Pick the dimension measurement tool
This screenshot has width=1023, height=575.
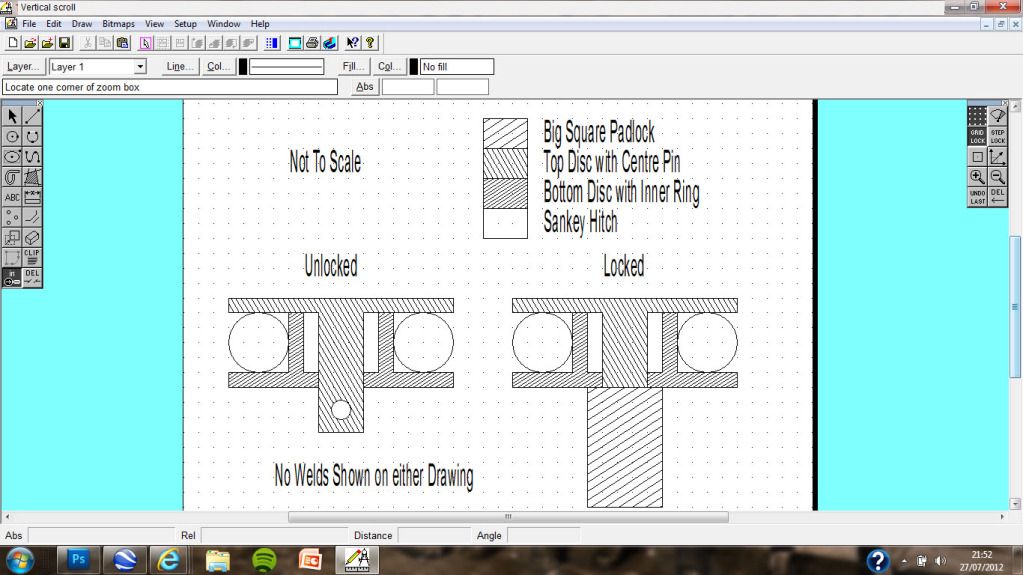[32, 197]
